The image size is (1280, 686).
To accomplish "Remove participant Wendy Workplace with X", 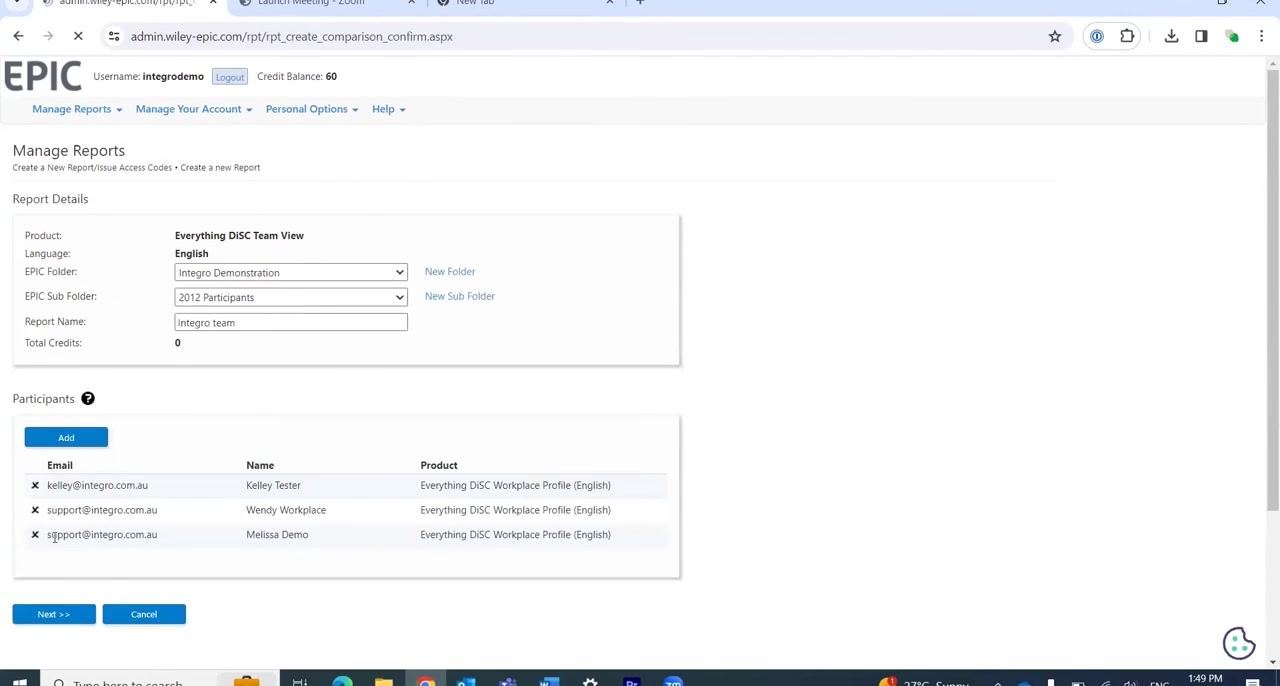I will (35, 510).
